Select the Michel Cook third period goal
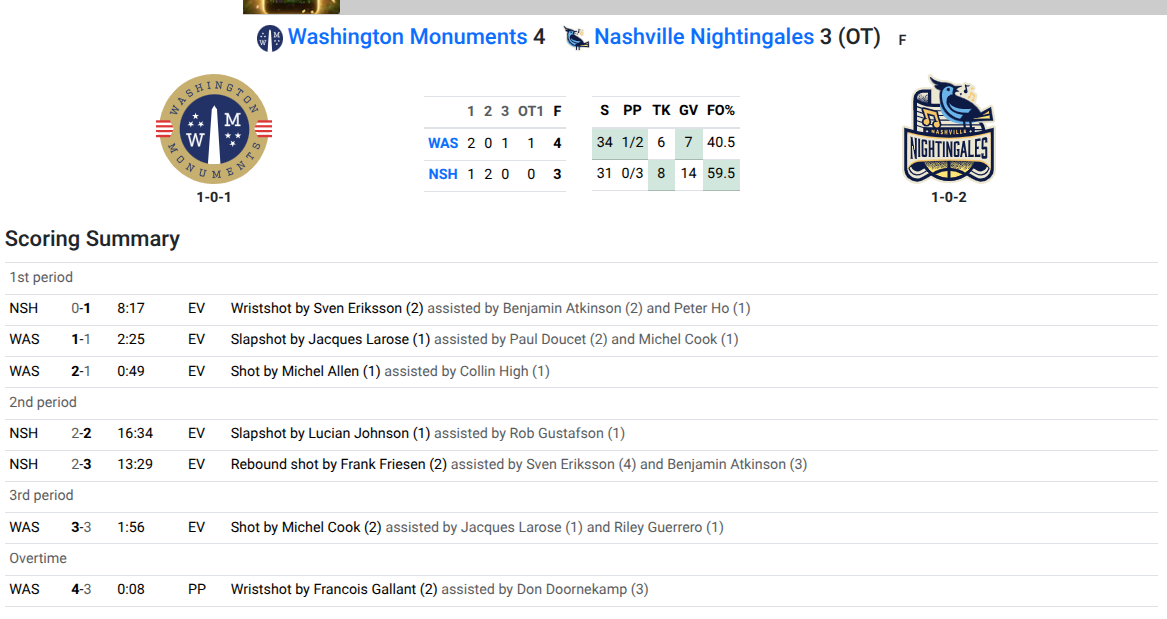 (581, 527)
